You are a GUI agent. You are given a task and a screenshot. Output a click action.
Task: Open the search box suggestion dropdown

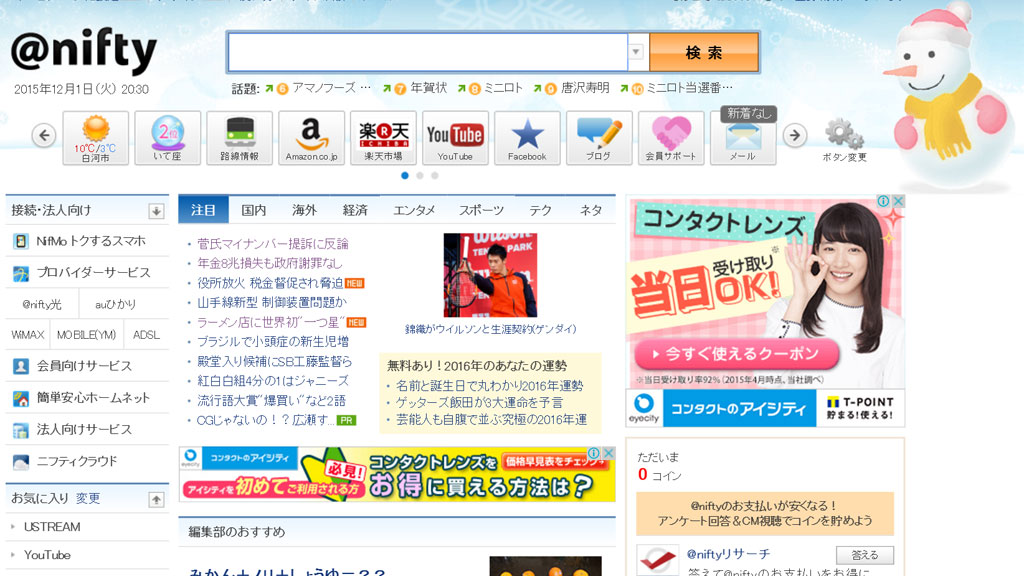(x=637, y=52)
